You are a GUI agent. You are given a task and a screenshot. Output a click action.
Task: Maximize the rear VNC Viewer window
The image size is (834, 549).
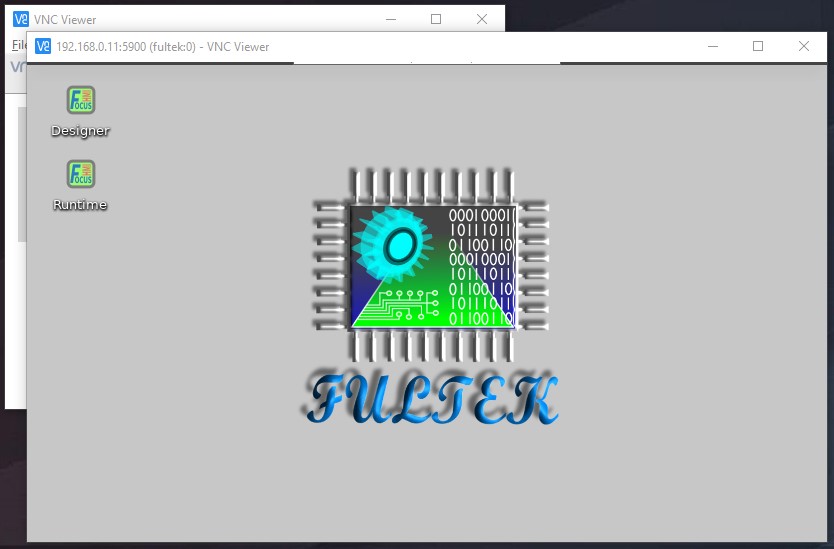[x=436, y=19]
